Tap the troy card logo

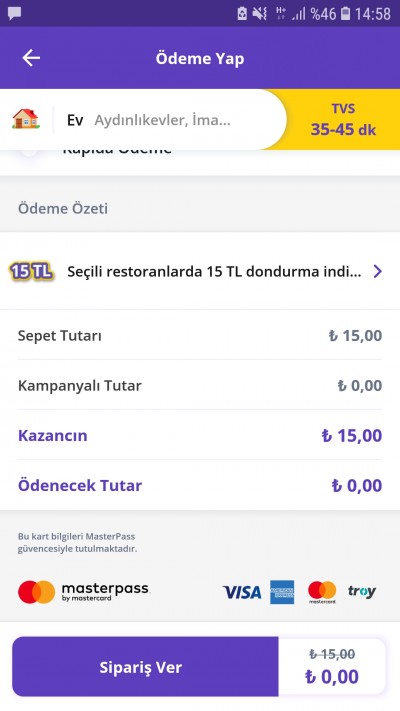[x=362, y=591]
